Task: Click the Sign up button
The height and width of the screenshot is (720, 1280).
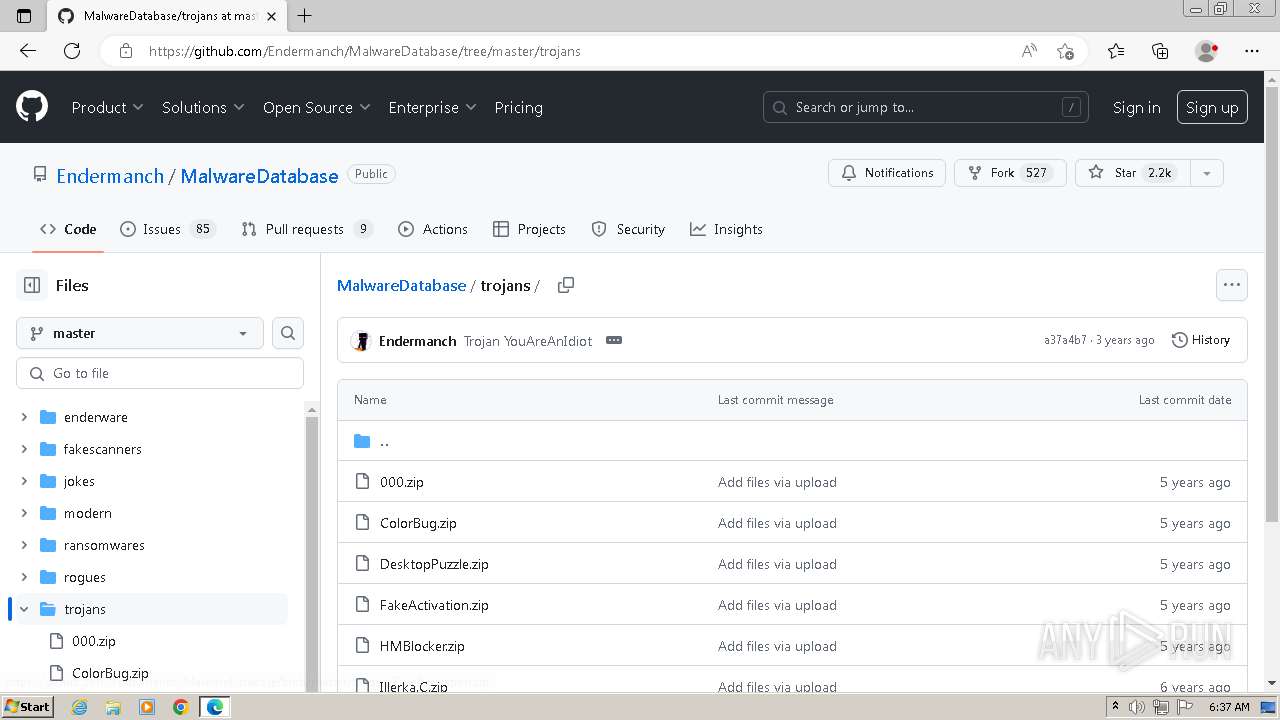Action: [x=1212, y=107]
